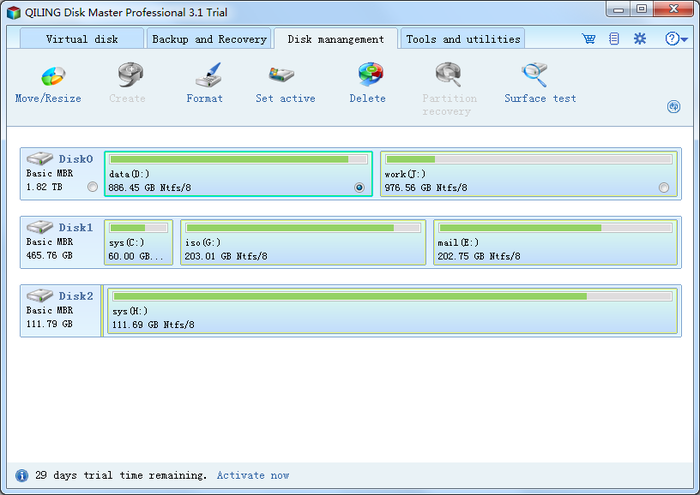The height and width of the screenshot is (495, 700).
Task: Click the Delete label
Action: coord(367,98)
